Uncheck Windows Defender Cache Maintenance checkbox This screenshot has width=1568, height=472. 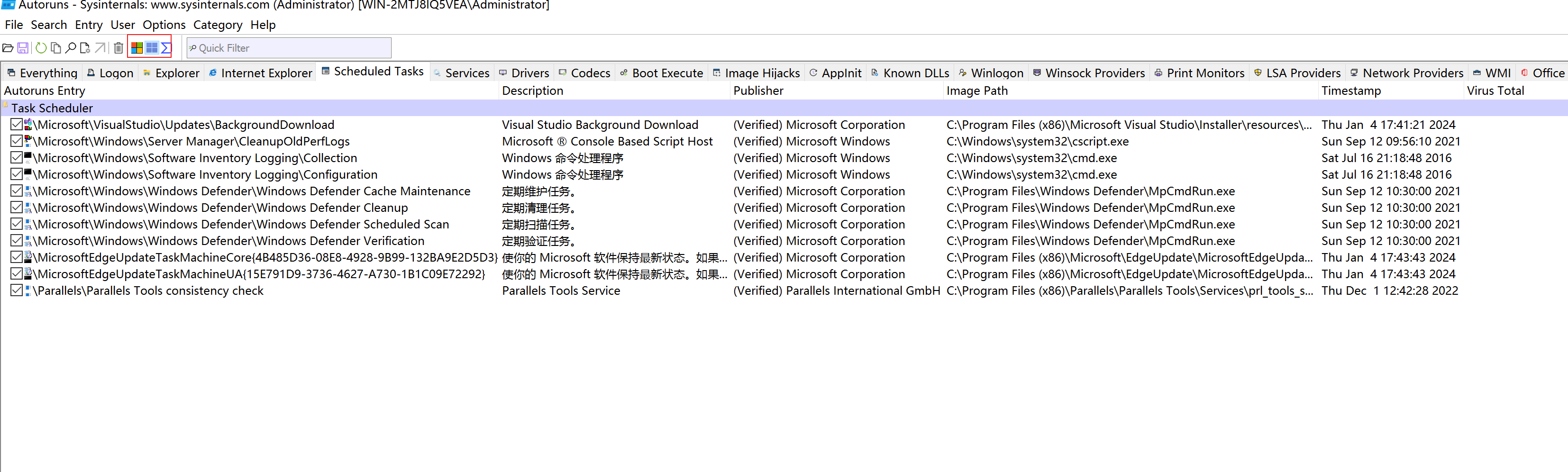17,191
